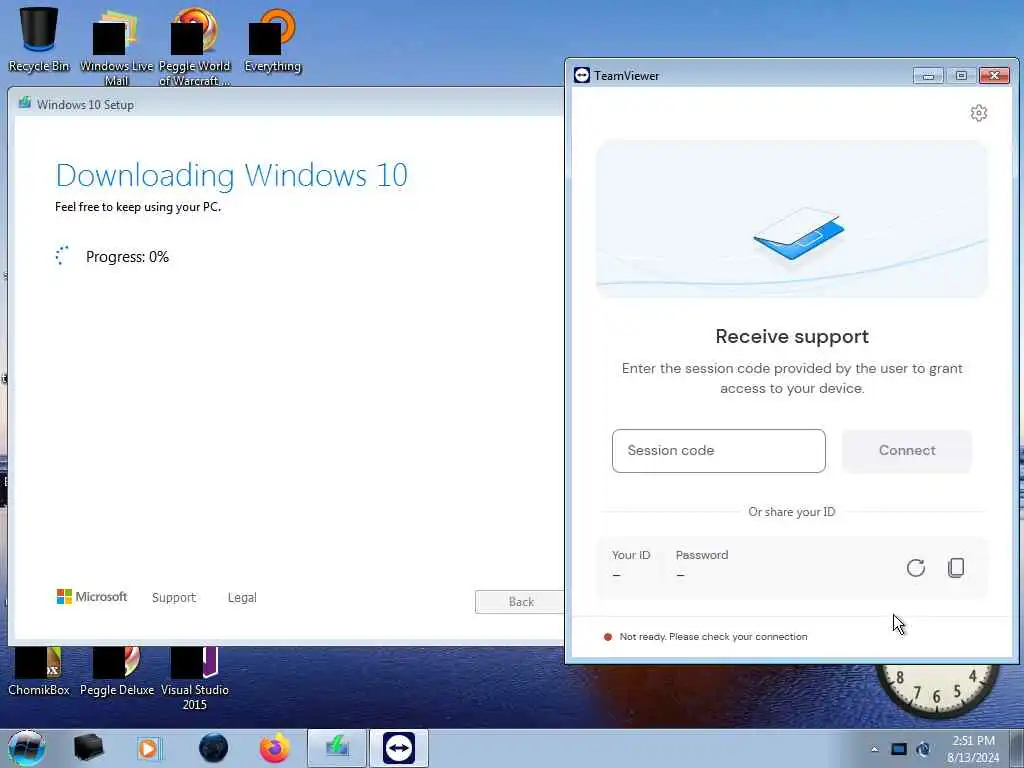This screenshot has height=768, width=1024.
Task: Show hidden system tray icons
Action: [x=874, y=749]
